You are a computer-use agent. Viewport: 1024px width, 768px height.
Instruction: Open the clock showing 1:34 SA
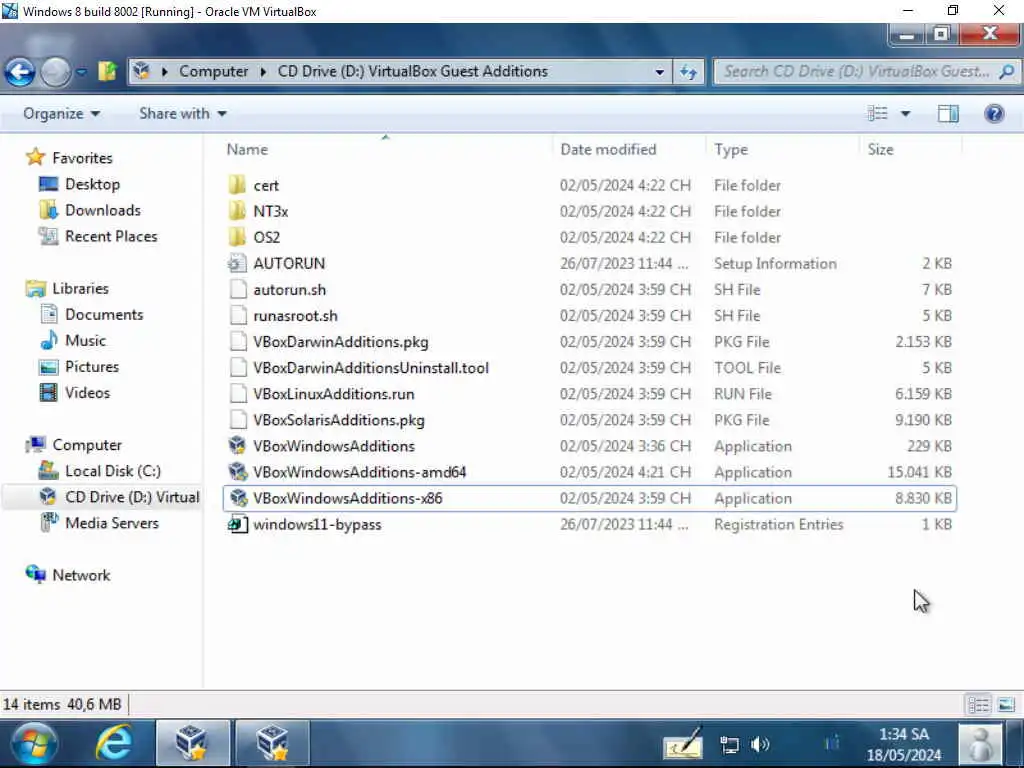904,744
